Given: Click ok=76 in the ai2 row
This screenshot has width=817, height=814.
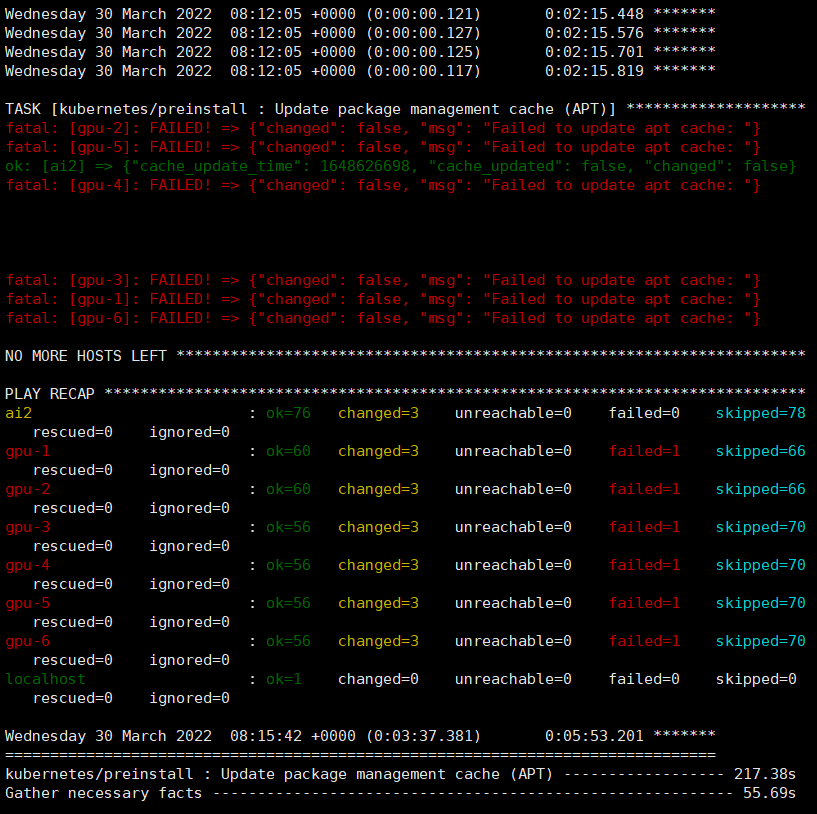Looking at the screenshot, I should pos(288,413).
